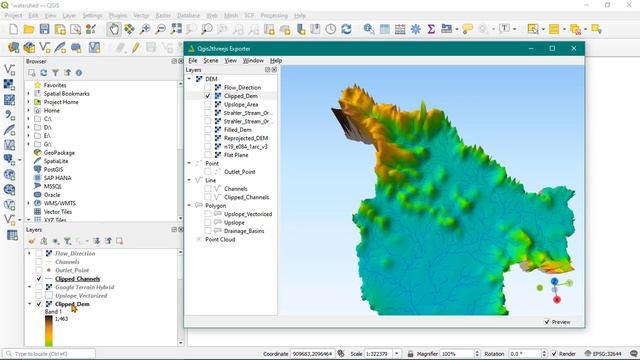The width and height of the screenshot is (640, 360).
Task: Click the Map Tips speech bubble icon
Action: [467, 29]
